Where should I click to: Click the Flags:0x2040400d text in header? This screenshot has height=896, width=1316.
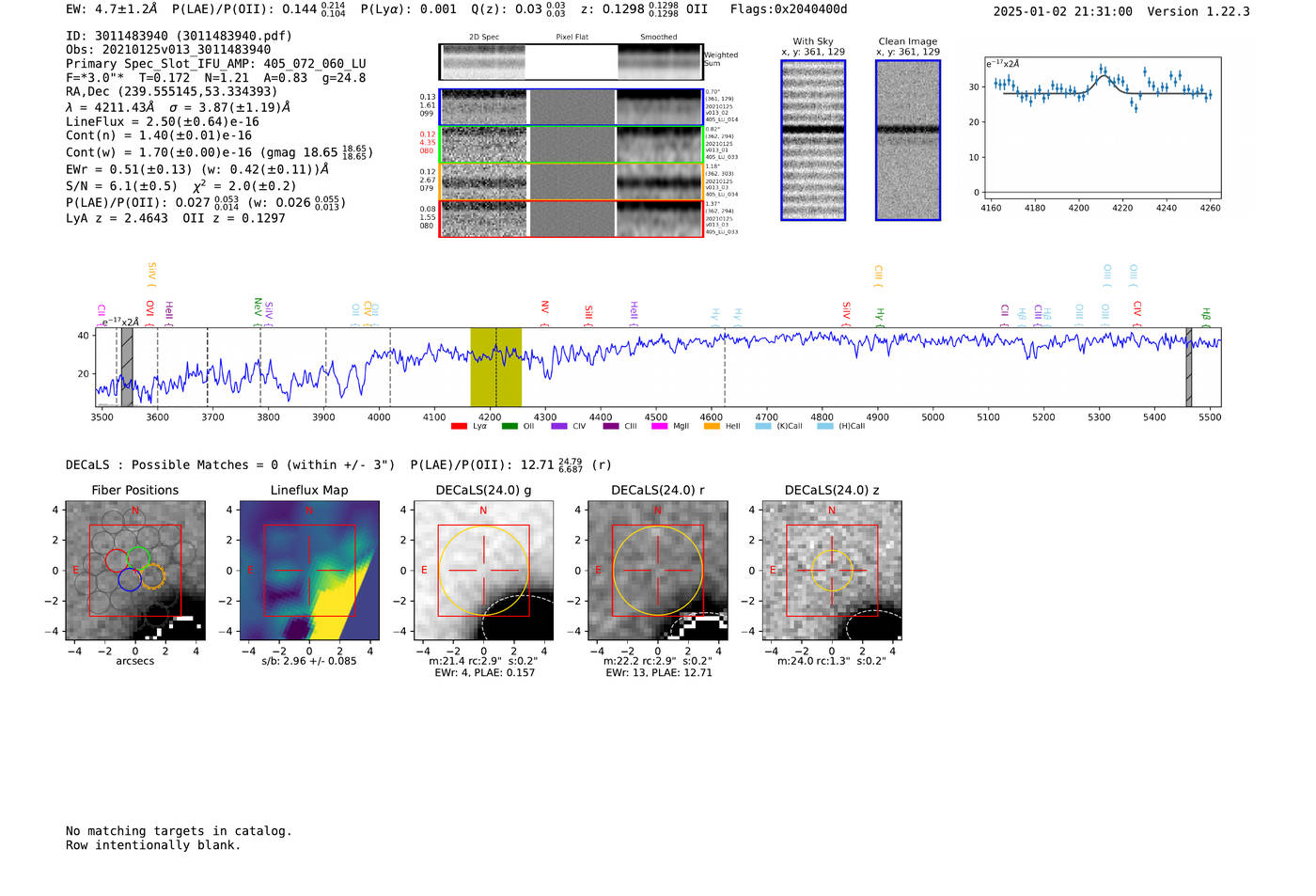(x=789, y=9)
